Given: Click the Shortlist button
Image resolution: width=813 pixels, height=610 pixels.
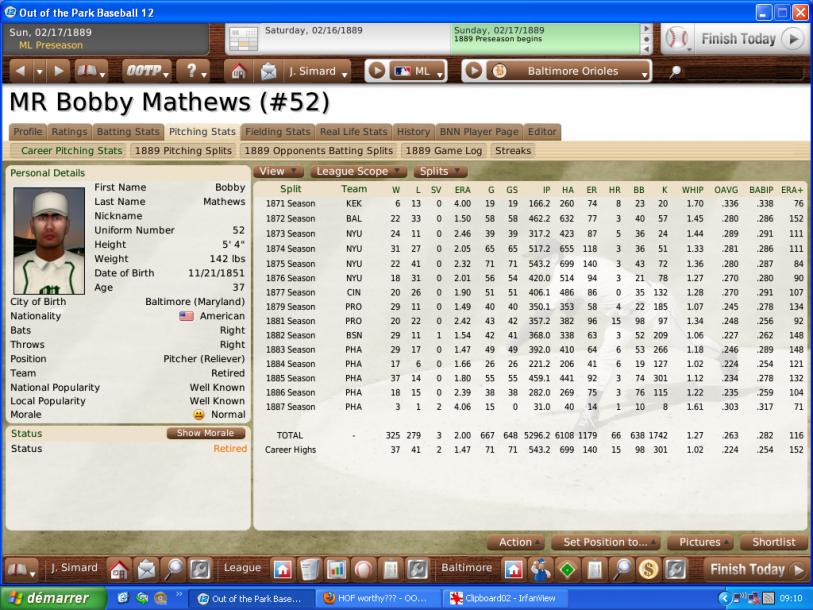Looking at the screenshot, I should pyautogui.click(x=772, y=542).
